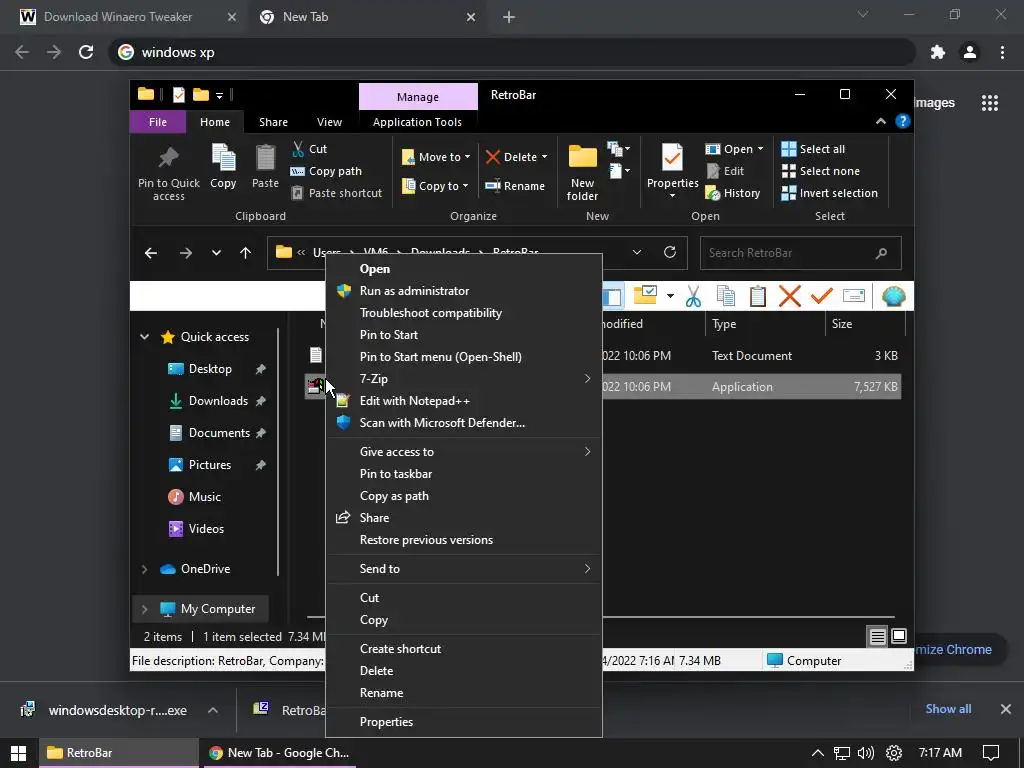Click Copy pages icon in Open-Shell toolbar

pos(726,296)
